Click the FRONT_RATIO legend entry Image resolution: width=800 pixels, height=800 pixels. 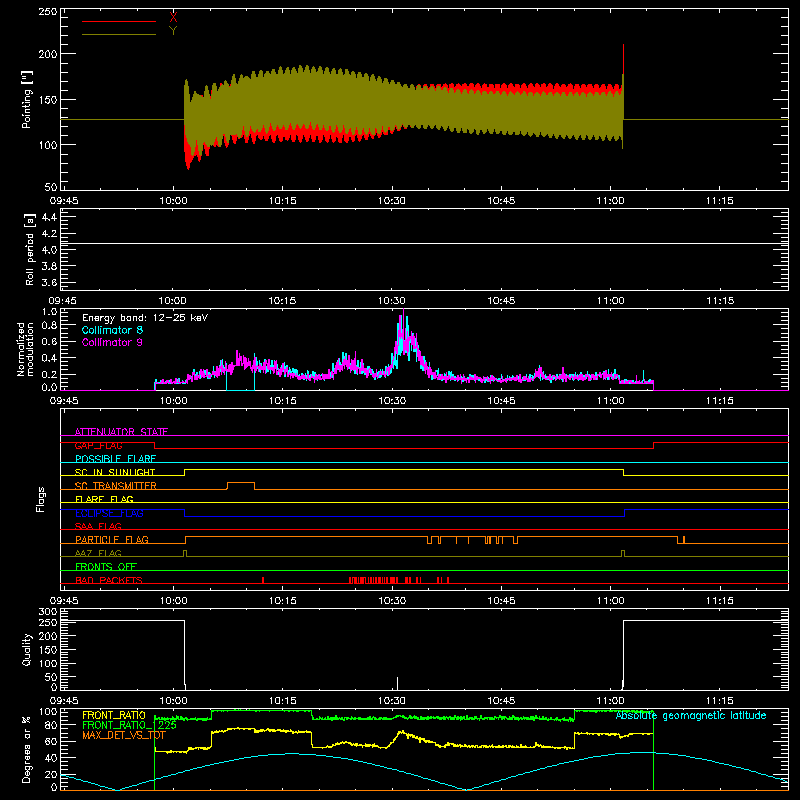point(114,715)
